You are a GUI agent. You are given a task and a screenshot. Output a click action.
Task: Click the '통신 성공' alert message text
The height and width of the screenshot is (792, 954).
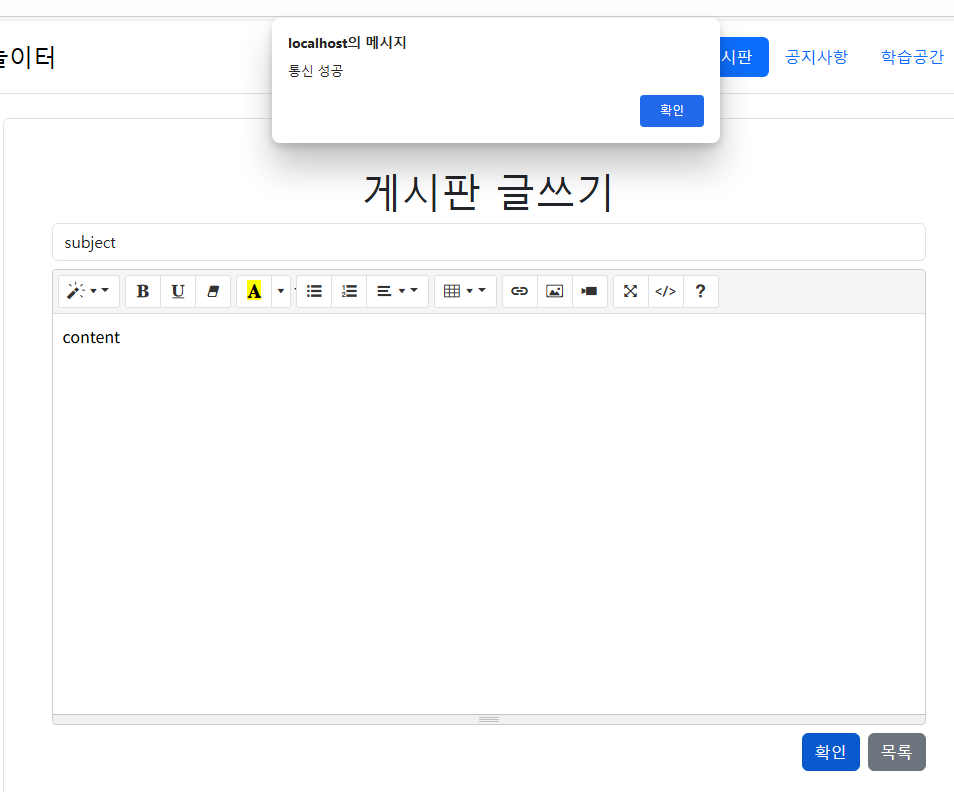[x=315, y=71]
